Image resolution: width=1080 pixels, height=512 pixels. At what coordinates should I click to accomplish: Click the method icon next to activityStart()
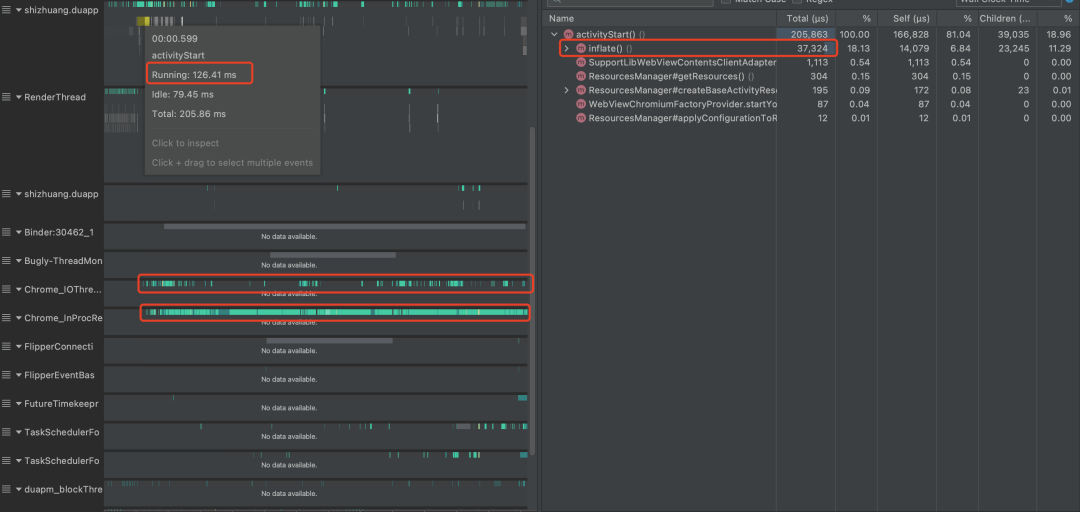(x=568, y=35)
